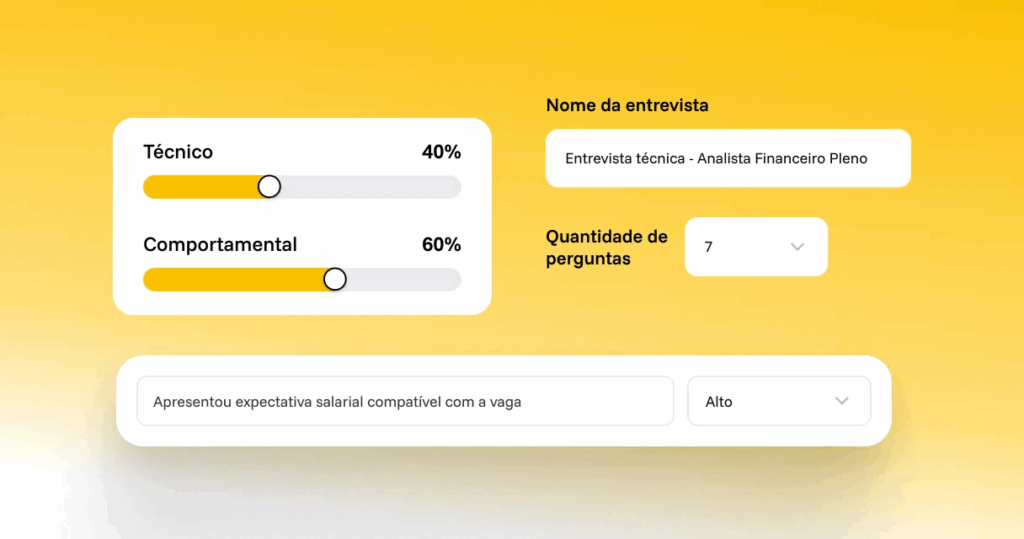Viewport: 1024px width, 539px height.
Task: Click the chevron arrow in the Alto dropdown
Action: pyautogui.click(x=841, y=401)
